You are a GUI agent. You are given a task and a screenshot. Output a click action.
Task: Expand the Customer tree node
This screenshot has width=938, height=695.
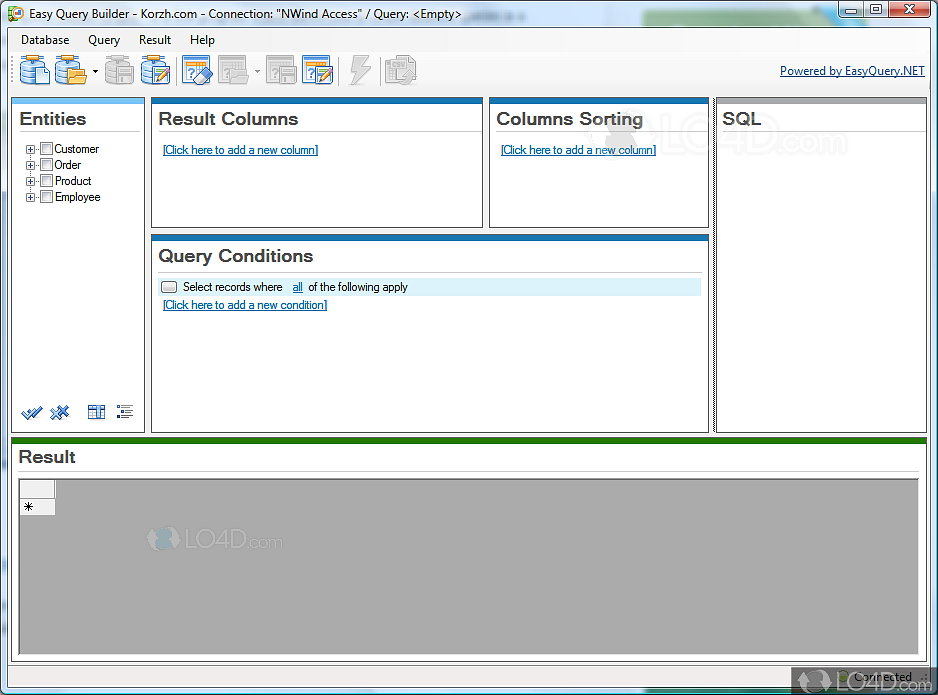[31, 149]
